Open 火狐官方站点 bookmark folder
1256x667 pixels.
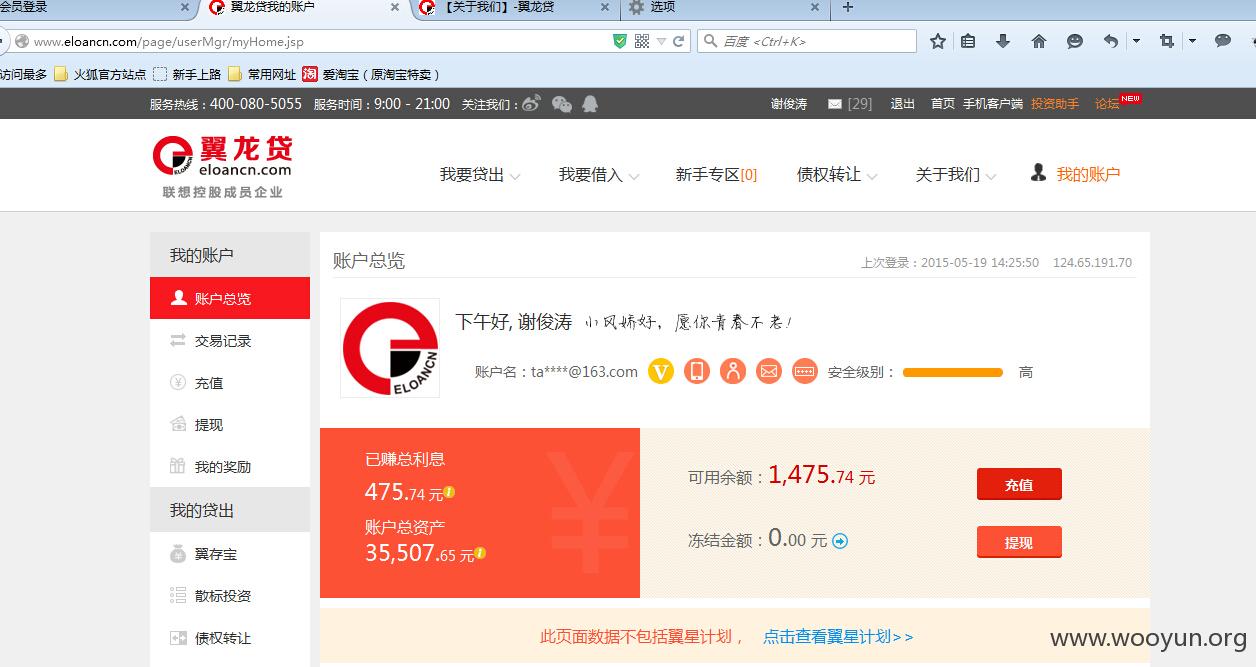100,74
